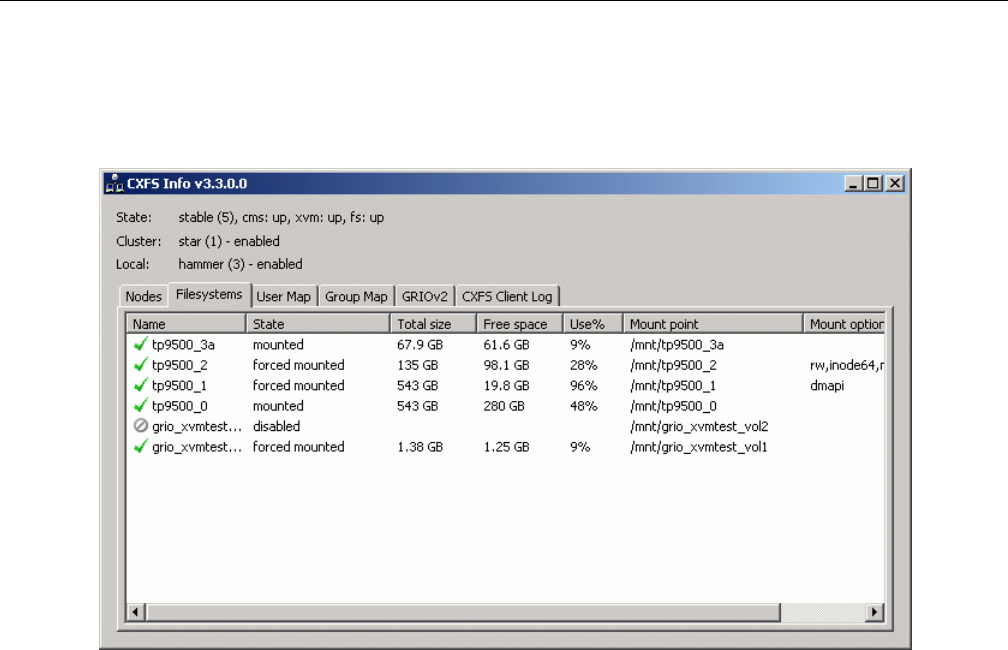The image size is (1008, 650).
Task: Click the horizontal scrollbar thumb
Action: [x=463, y=612]
